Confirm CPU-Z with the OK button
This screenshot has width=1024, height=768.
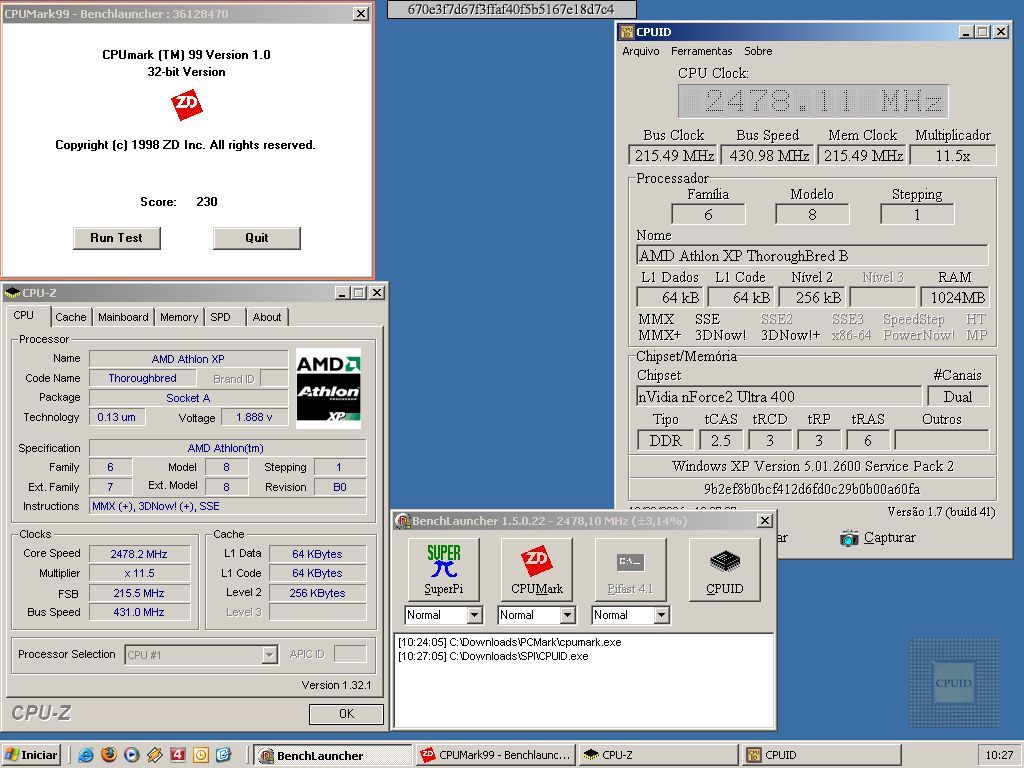point(346,714)
